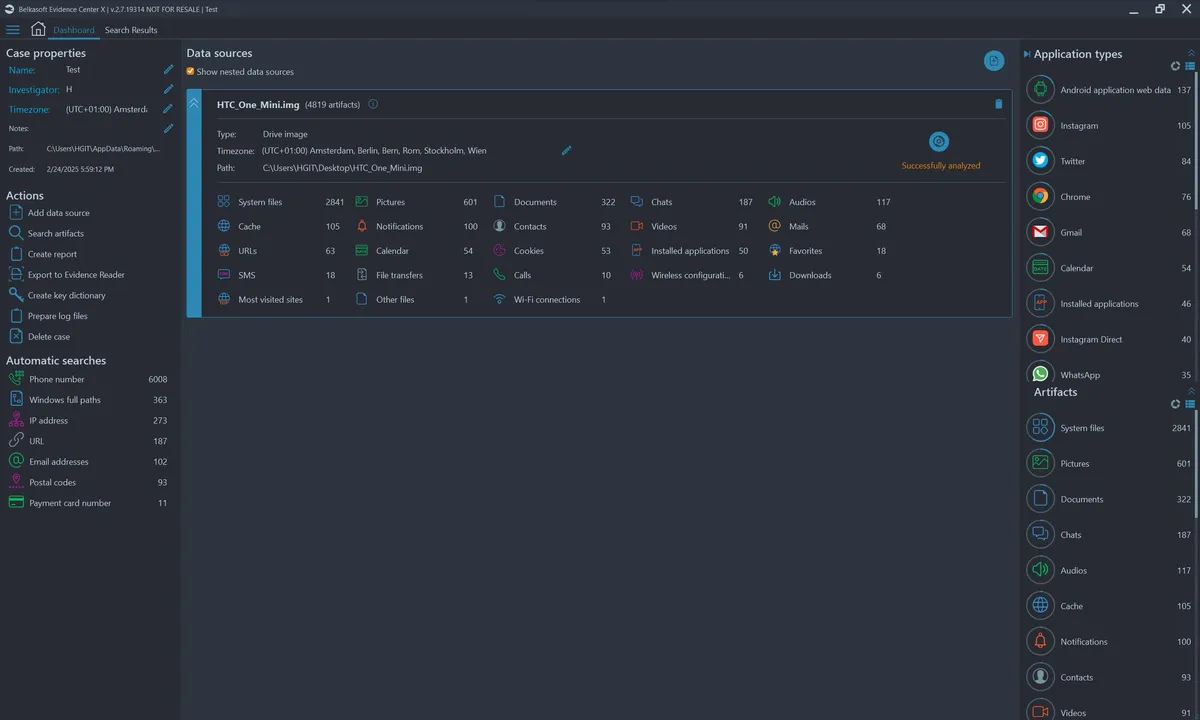Open the Phone number automatic search results

click(56, 379)
